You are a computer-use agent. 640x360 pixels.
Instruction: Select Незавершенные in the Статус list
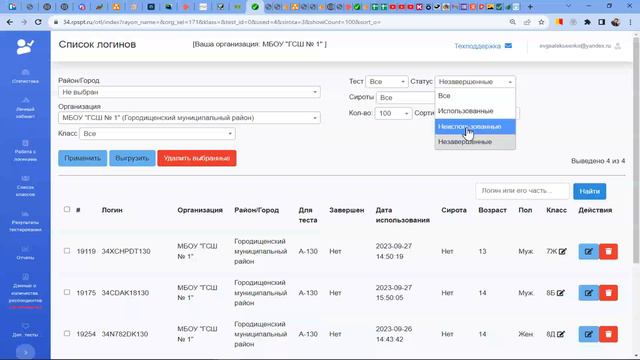475,142
